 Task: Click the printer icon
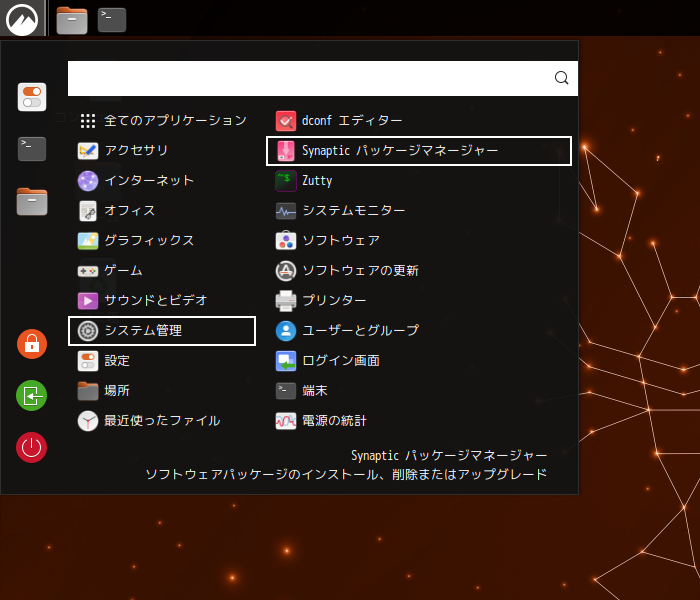tap(286, 300)
